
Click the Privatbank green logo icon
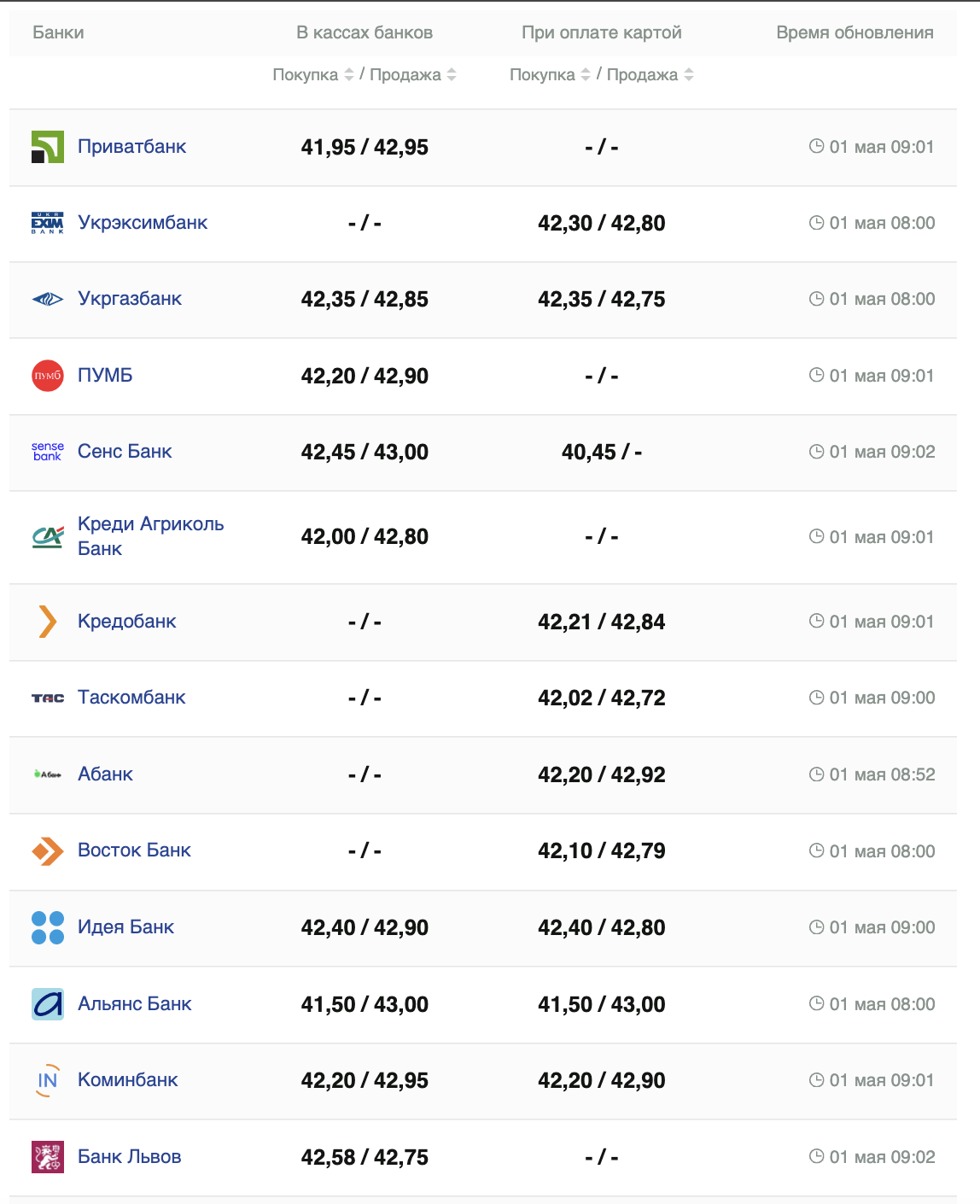48,147
